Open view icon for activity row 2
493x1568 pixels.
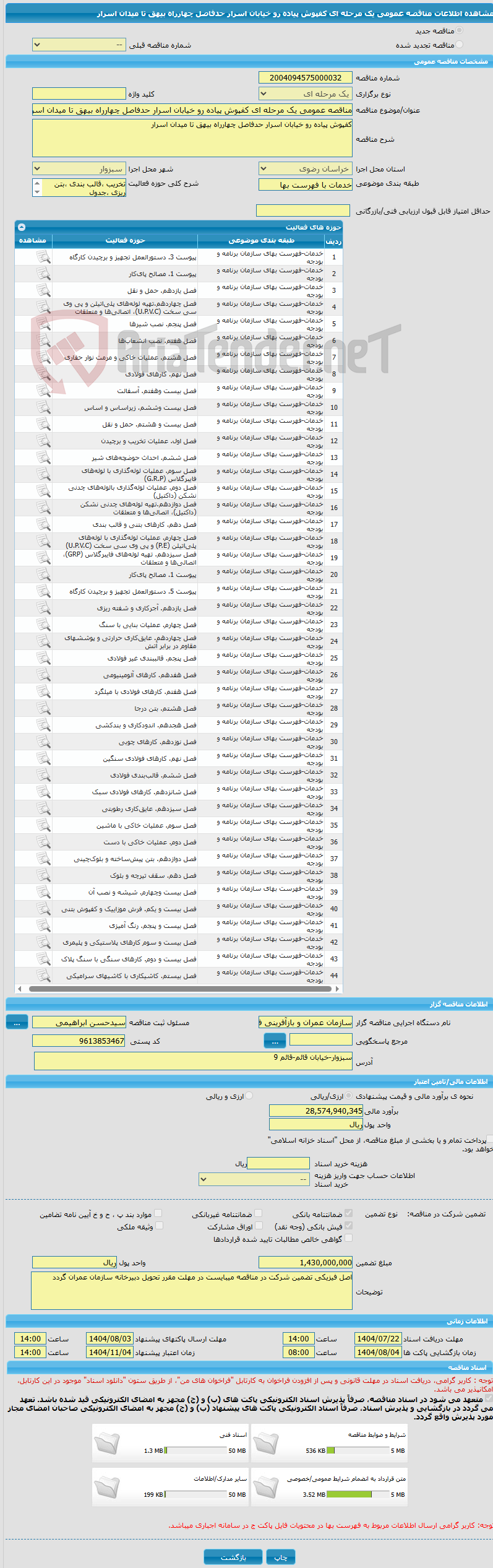point(43,274)
